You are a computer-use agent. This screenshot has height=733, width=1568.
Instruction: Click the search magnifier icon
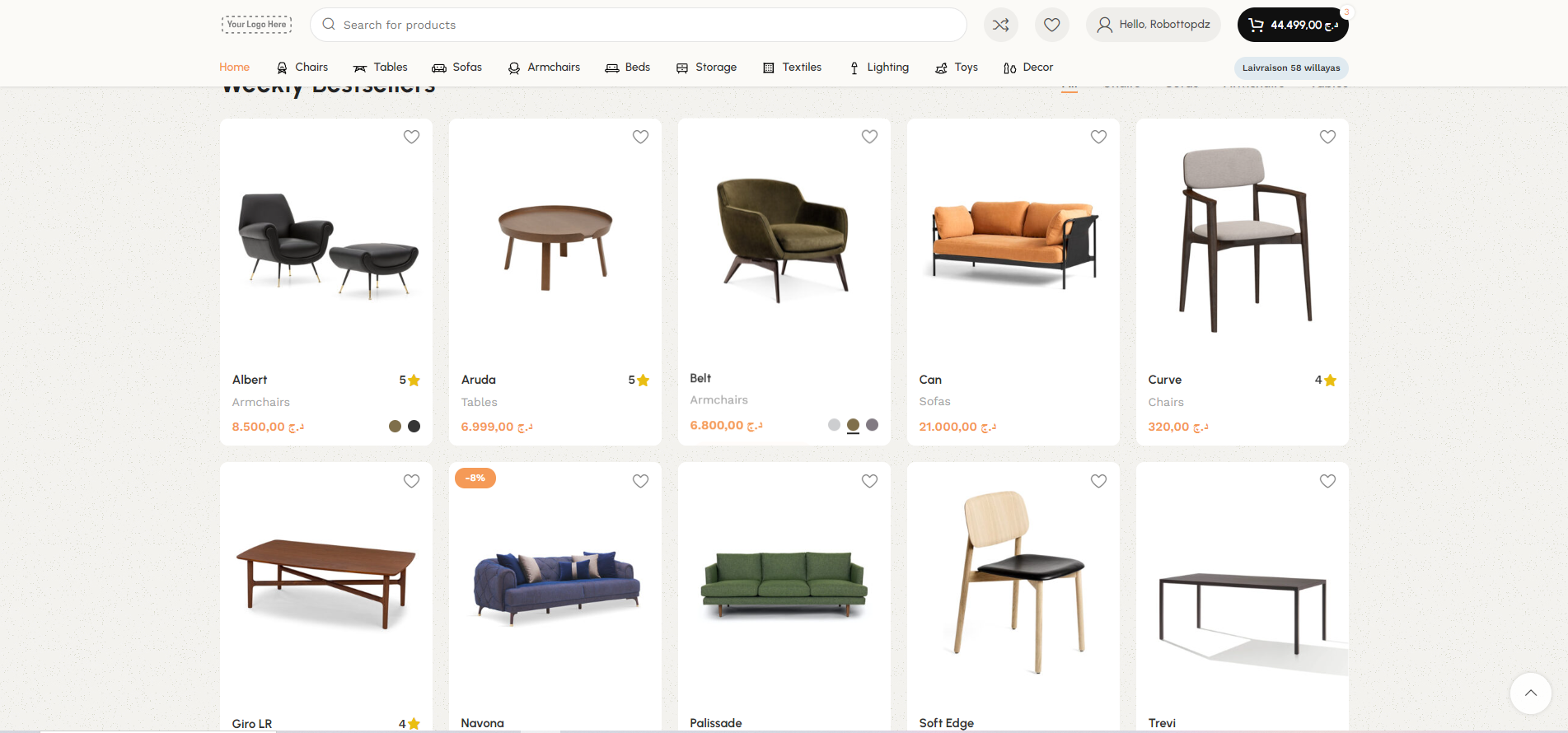point(329,25)
